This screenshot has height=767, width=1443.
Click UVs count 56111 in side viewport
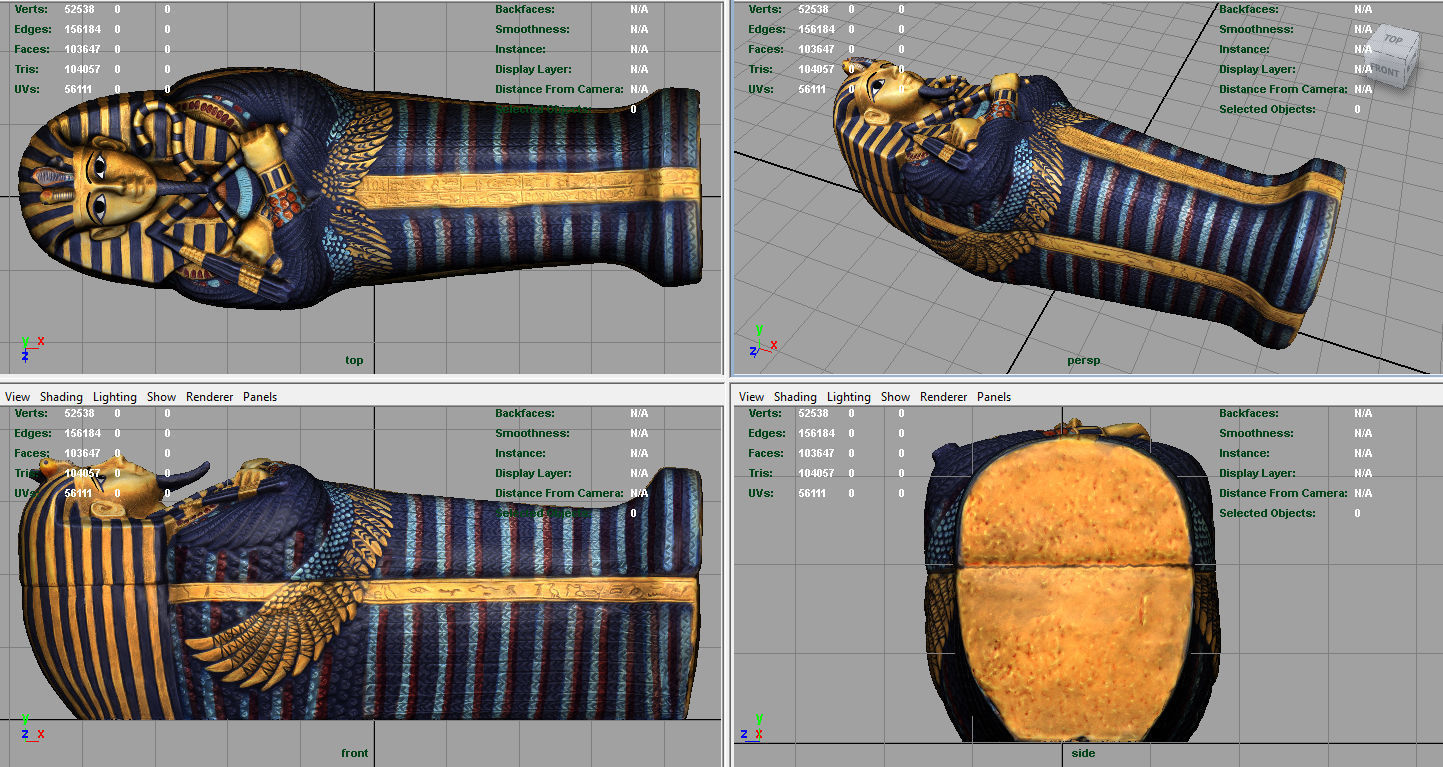point(813,493)
